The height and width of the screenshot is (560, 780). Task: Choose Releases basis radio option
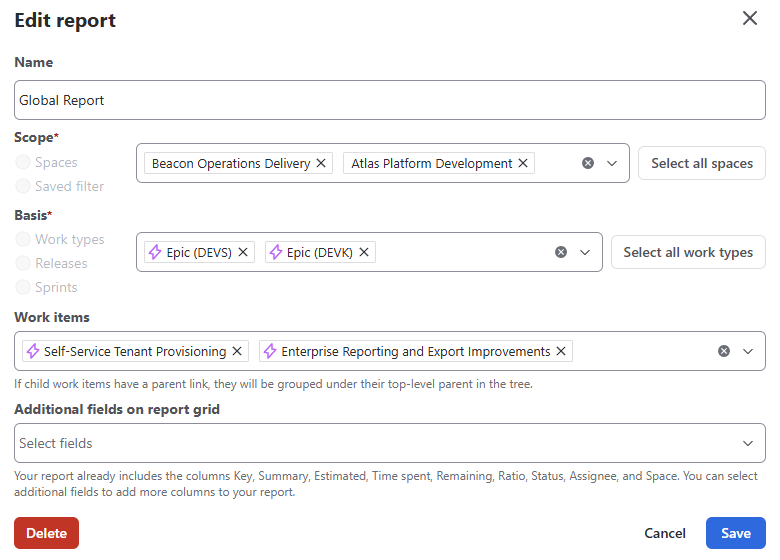point(23,263)
